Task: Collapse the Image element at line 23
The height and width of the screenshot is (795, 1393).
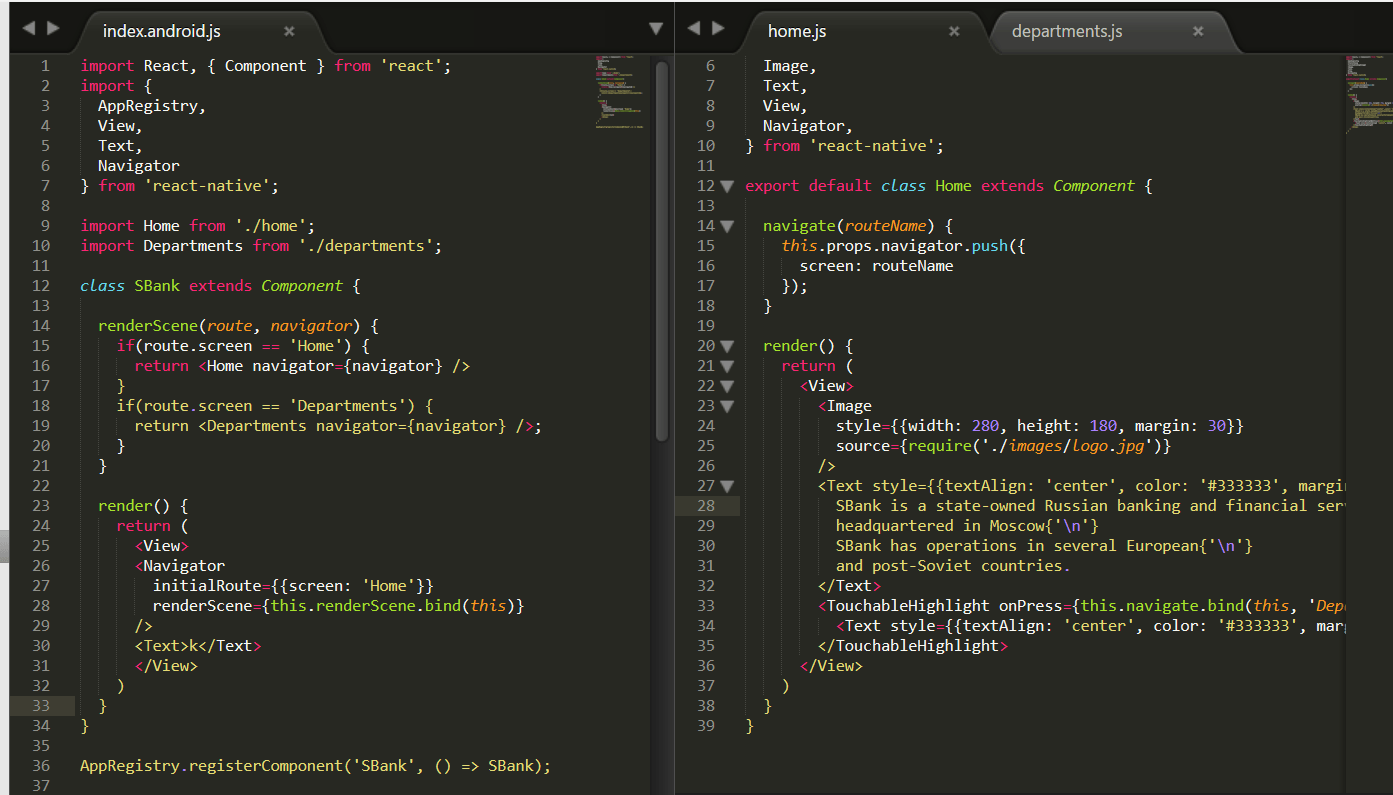Action: pos(727,406)
